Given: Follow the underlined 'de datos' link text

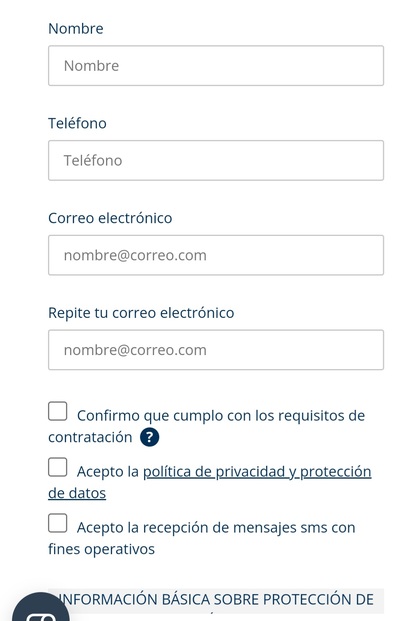Looking at the screenshot, I should [77, 493].
